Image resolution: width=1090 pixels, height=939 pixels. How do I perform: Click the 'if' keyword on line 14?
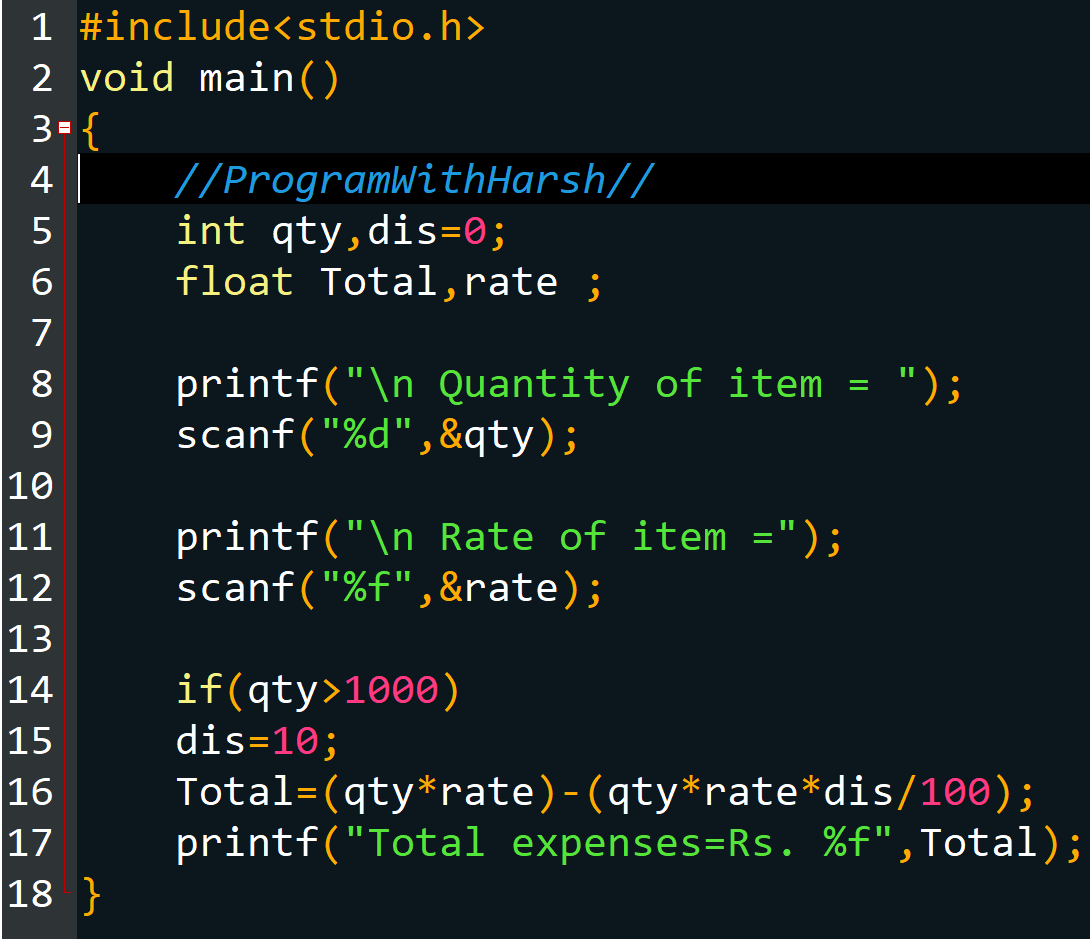point(200,689)
